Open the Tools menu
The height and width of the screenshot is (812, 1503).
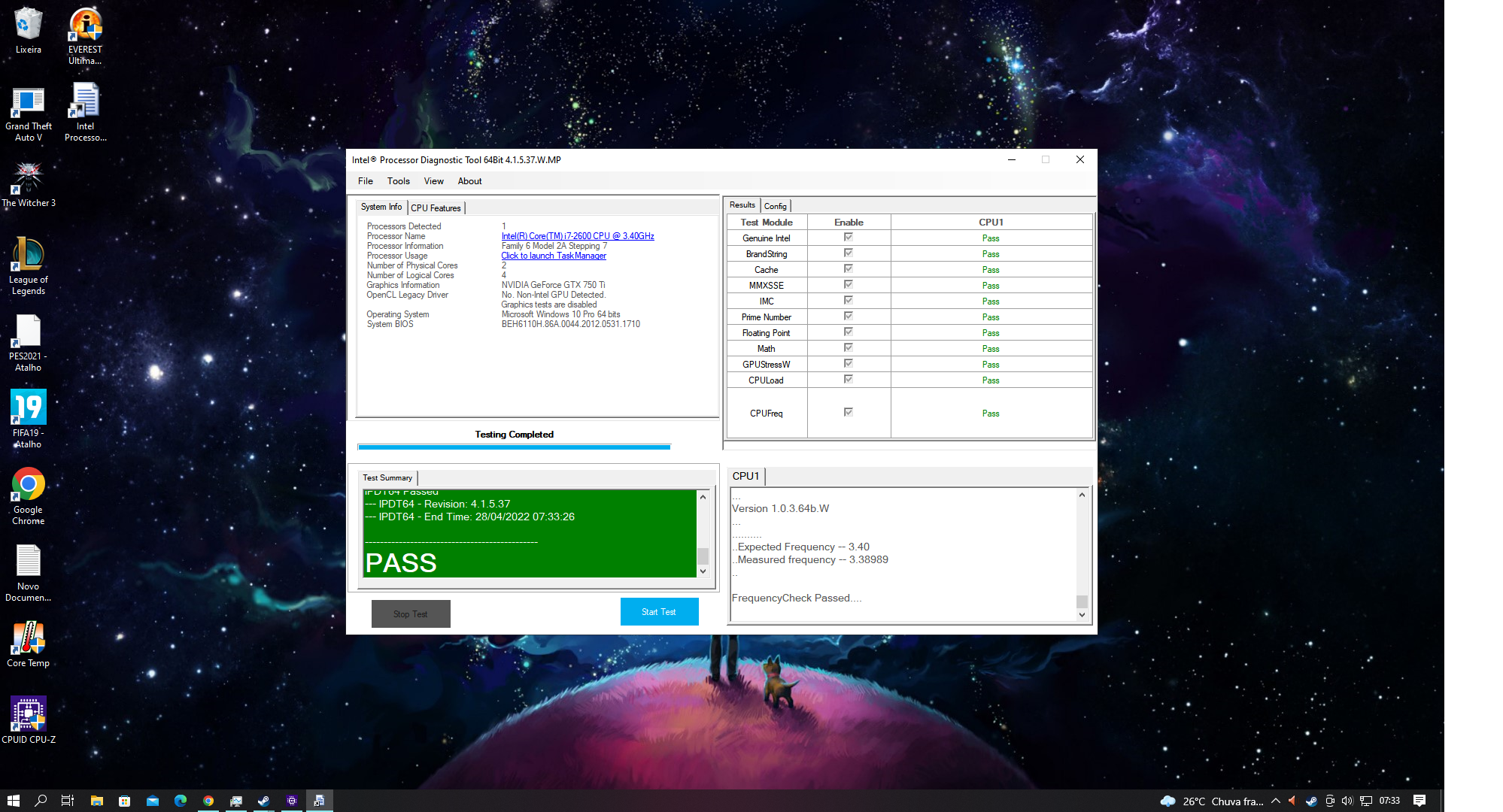point(399,181)
